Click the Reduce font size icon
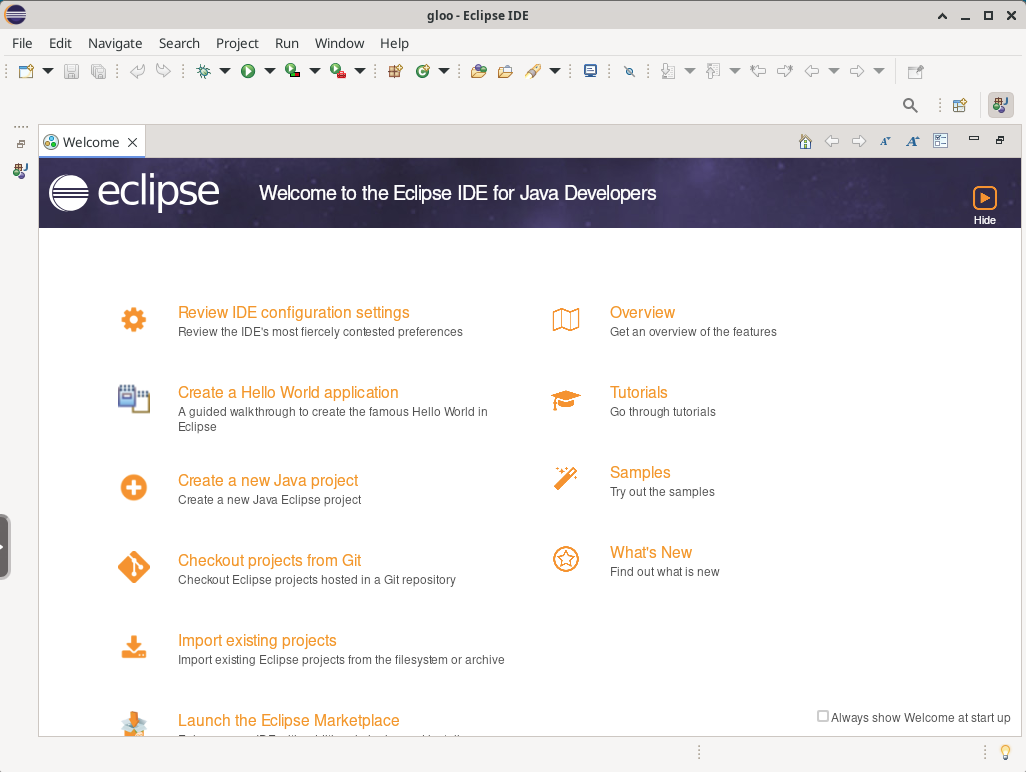Image resolution: width=1026 pixels, height=772 pixels. click(x=885, y=141)
